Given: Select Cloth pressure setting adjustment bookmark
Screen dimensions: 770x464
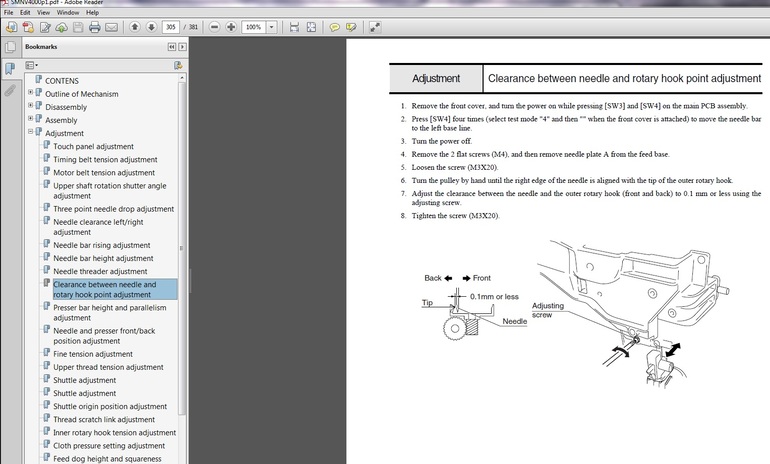Looking at the screenshot, I should pyautogui.click(x=109, y=446).
